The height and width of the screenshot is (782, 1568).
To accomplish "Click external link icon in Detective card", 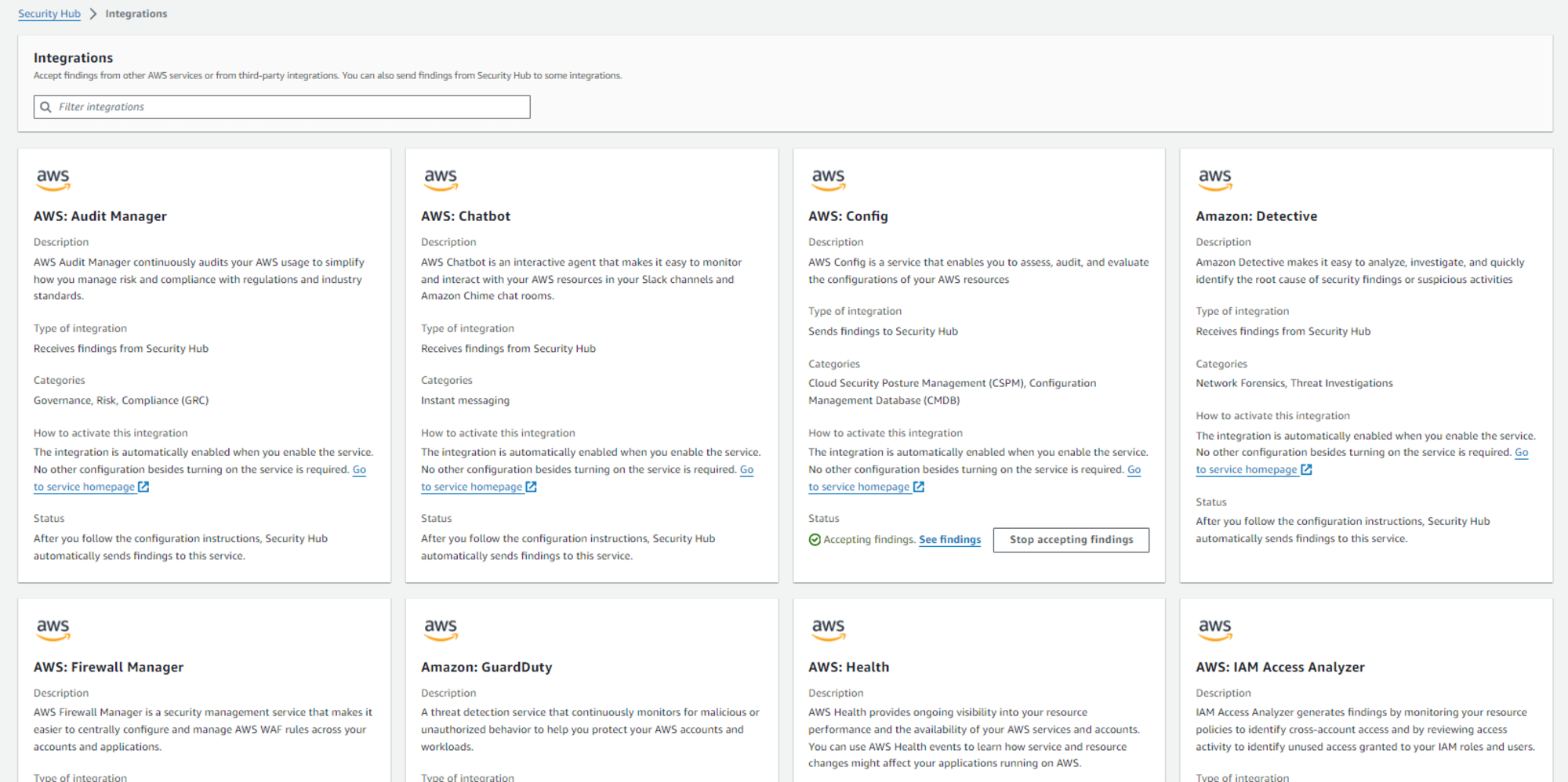I will 1306,469.
